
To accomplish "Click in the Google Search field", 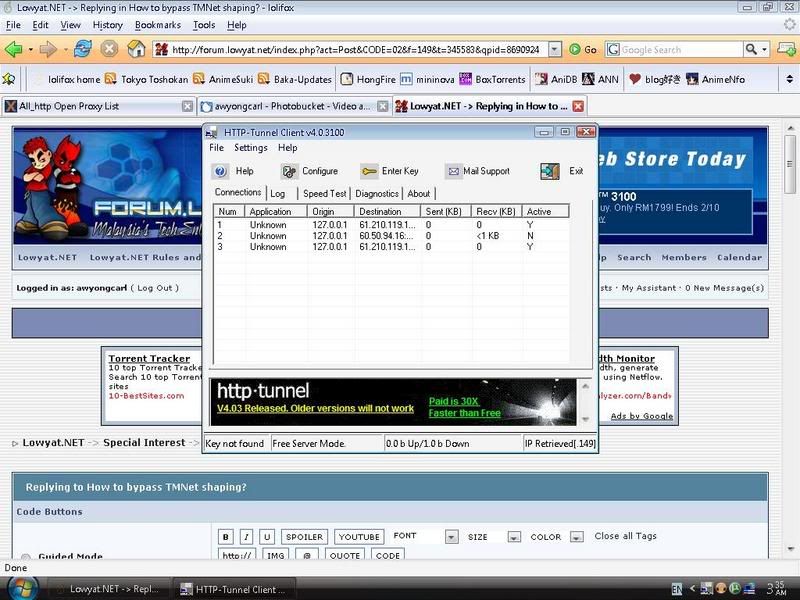I will (x=681, y=49).
